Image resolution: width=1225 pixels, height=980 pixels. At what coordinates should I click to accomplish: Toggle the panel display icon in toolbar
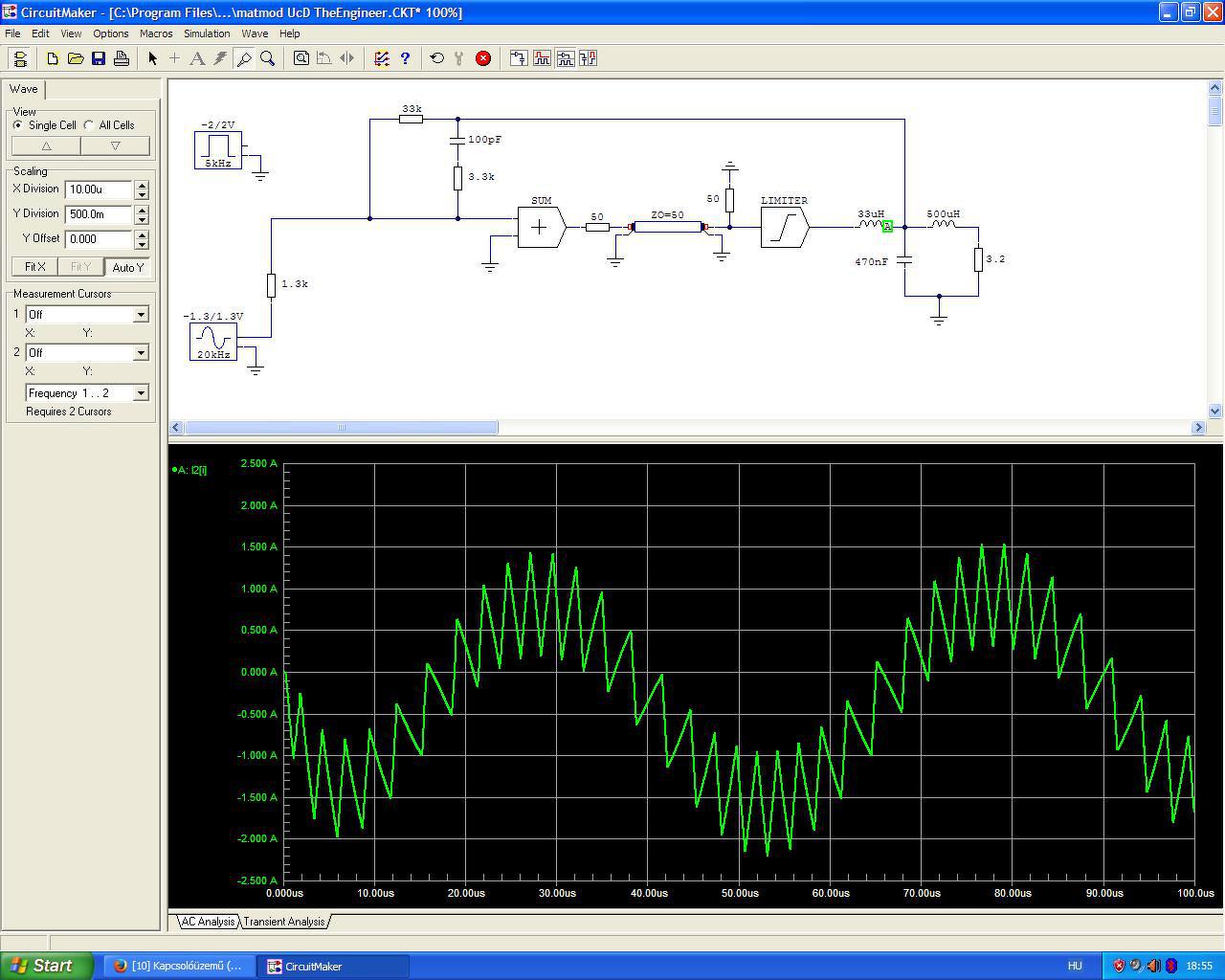[19, 58]
